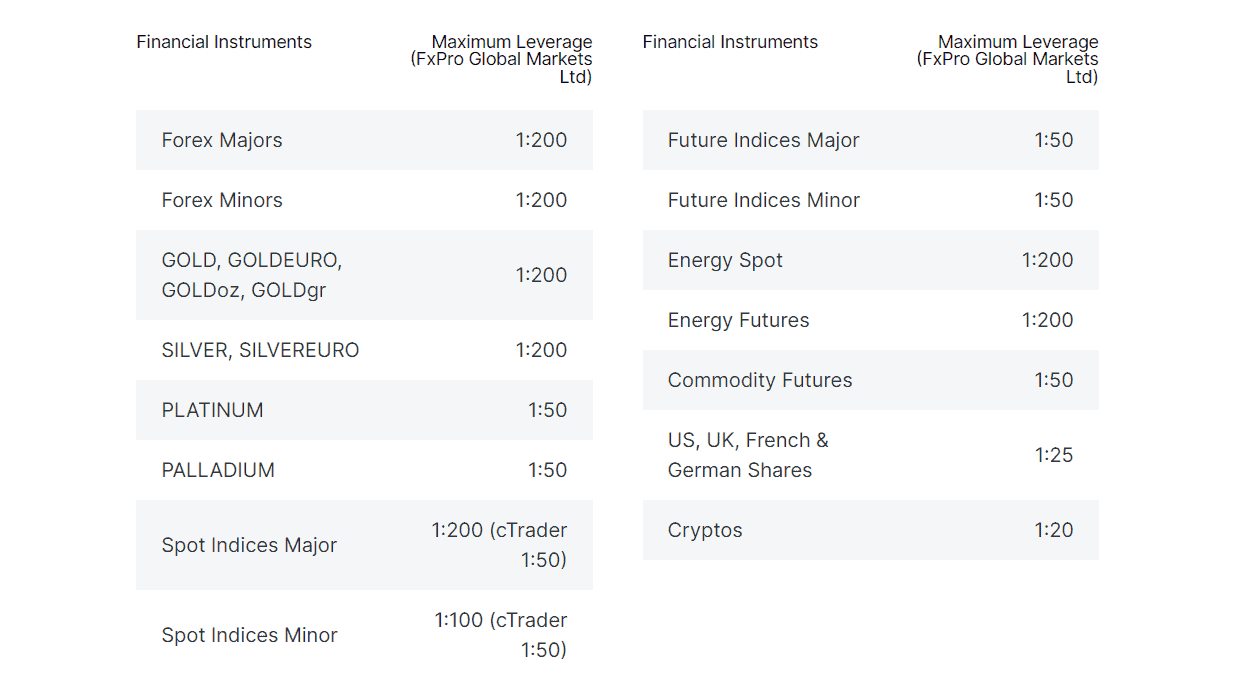Select the SILVER, SILVEREURO row
The width and height of the screenshot is (1239, 689).
point(260,350)
